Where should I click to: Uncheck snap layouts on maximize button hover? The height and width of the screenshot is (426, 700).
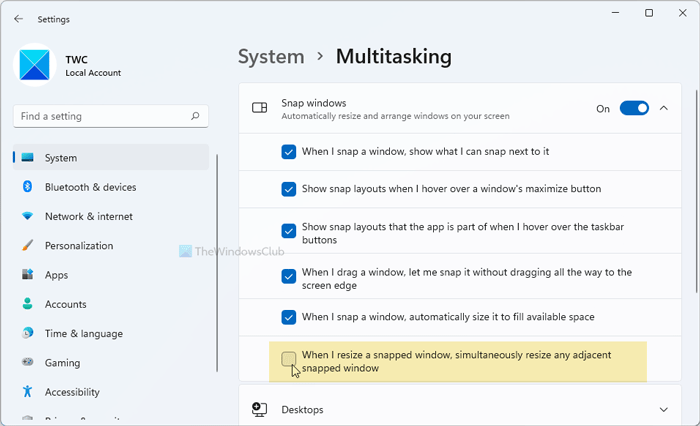tap(289, 188)
